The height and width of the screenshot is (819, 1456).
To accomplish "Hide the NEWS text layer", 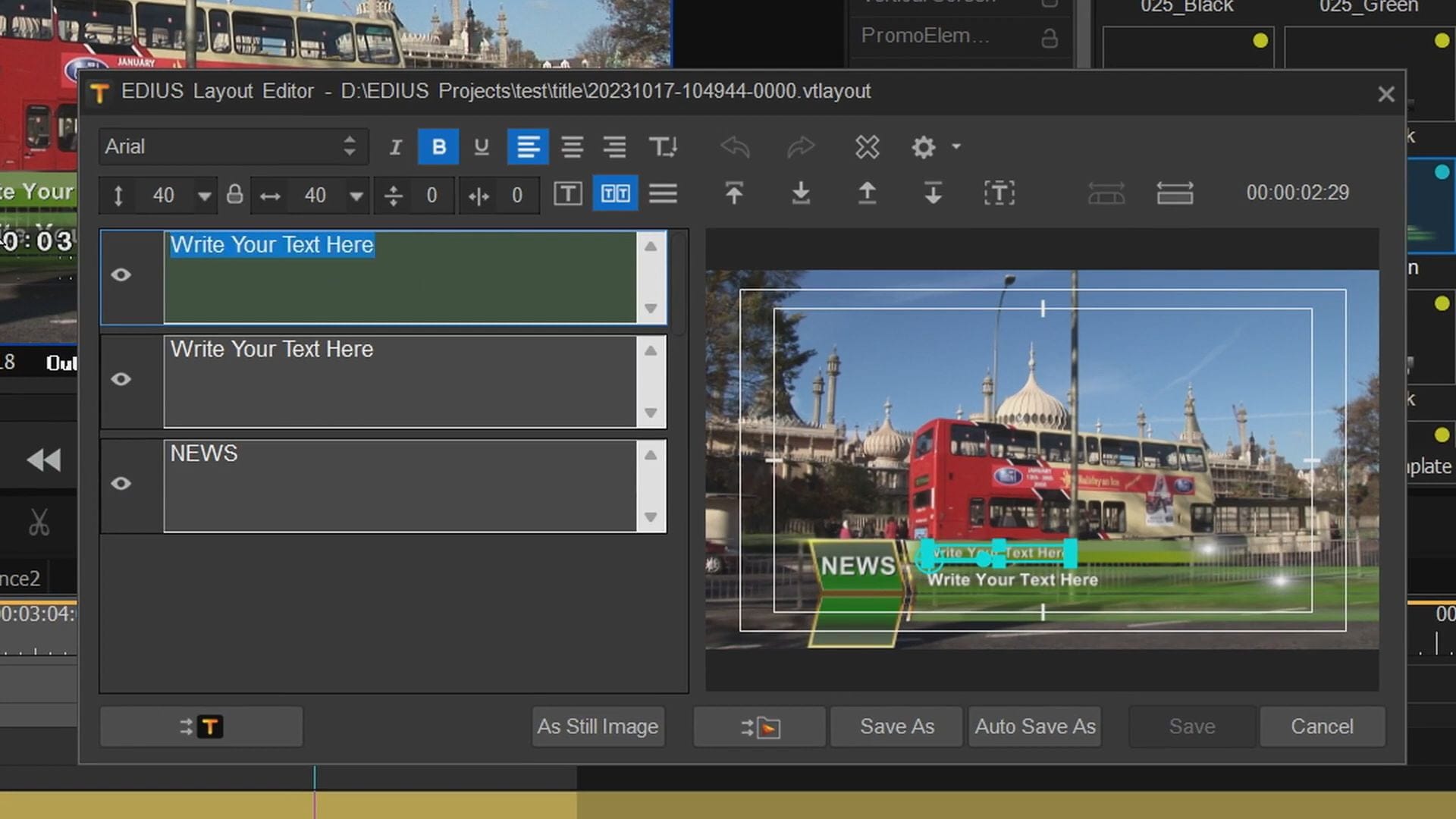I will point(121,484).
